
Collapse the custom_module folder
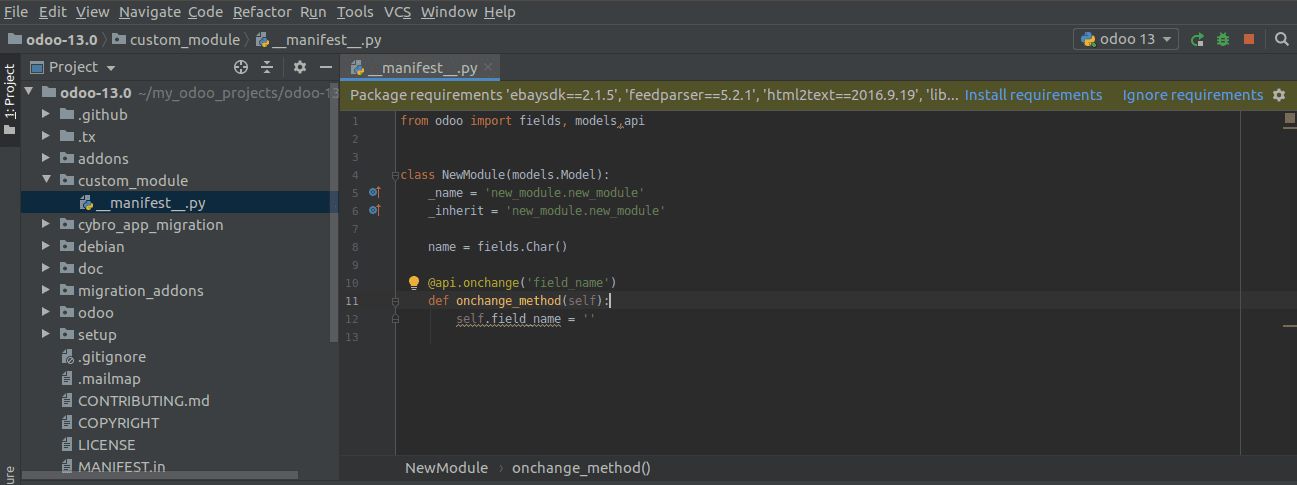46,181
